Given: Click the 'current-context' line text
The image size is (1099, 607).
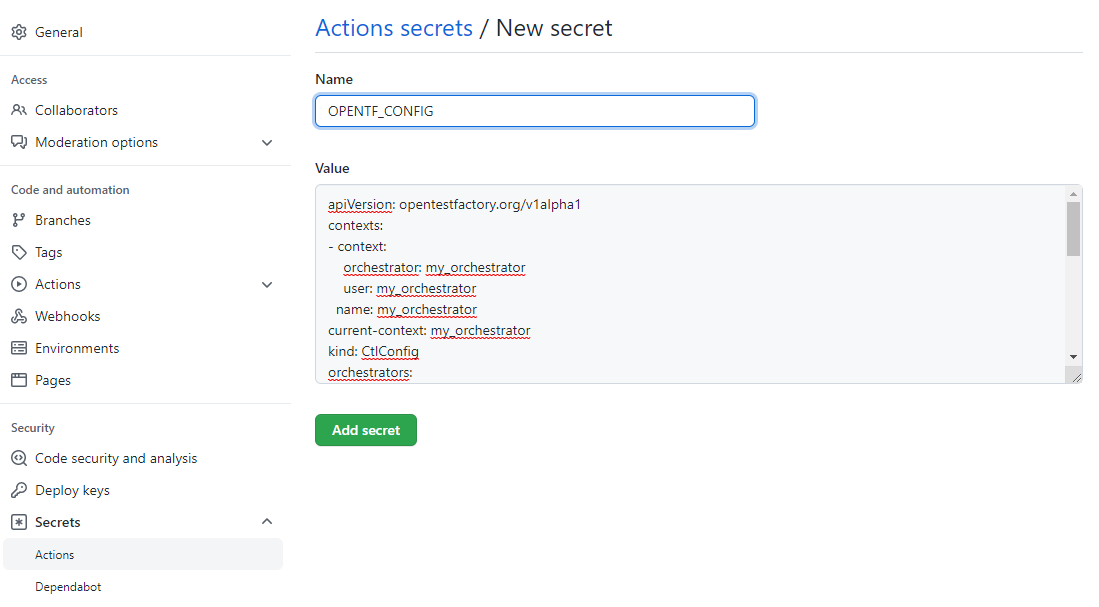Looking at the screenshot, I should (x=429, y=331).
